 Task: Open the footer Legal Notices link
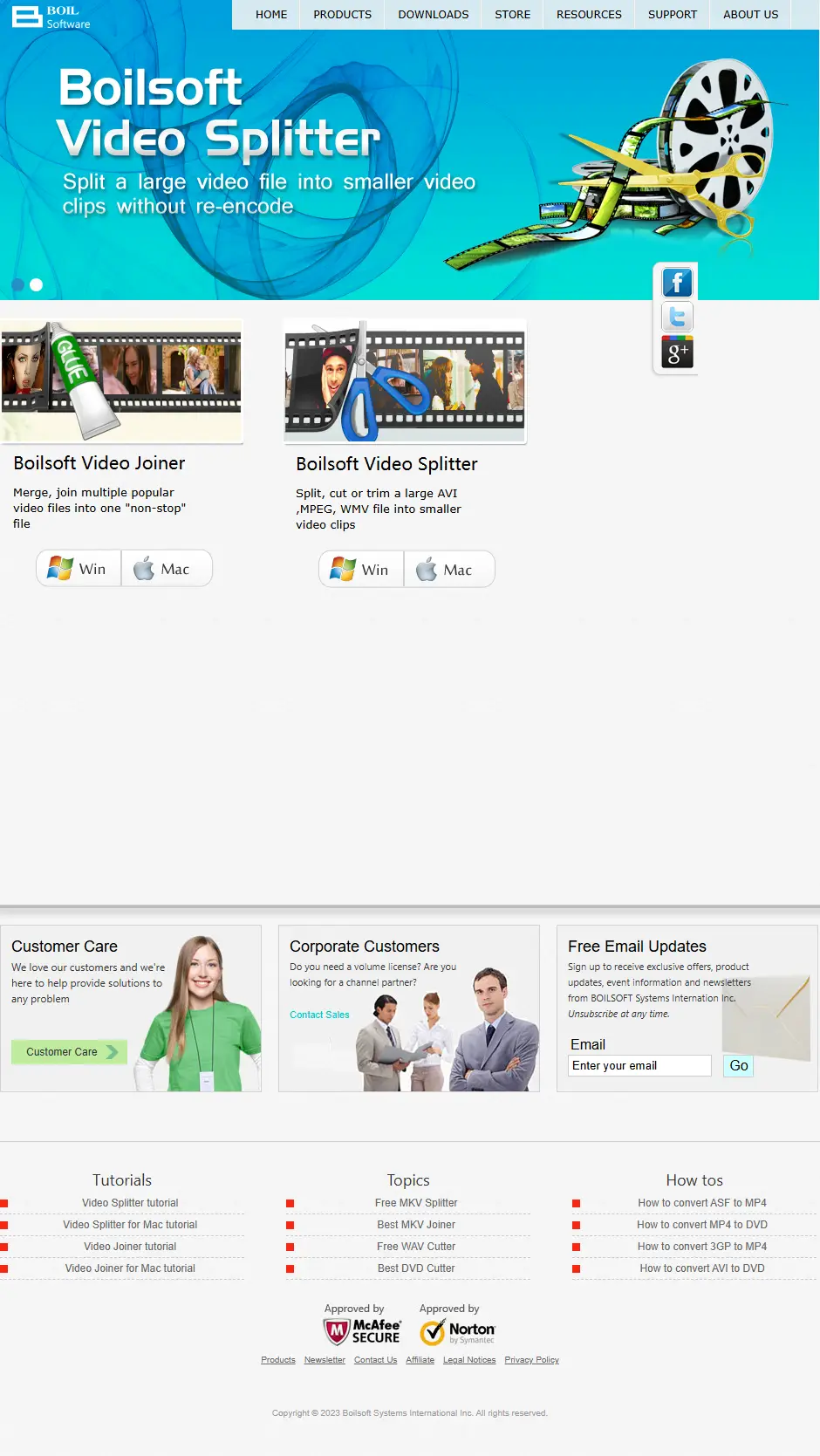click(469, 1360)
